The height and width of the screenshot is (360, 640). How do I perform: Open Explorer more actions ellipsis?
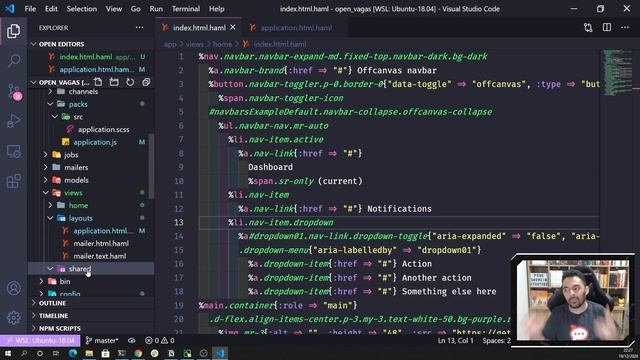point(139,27)
